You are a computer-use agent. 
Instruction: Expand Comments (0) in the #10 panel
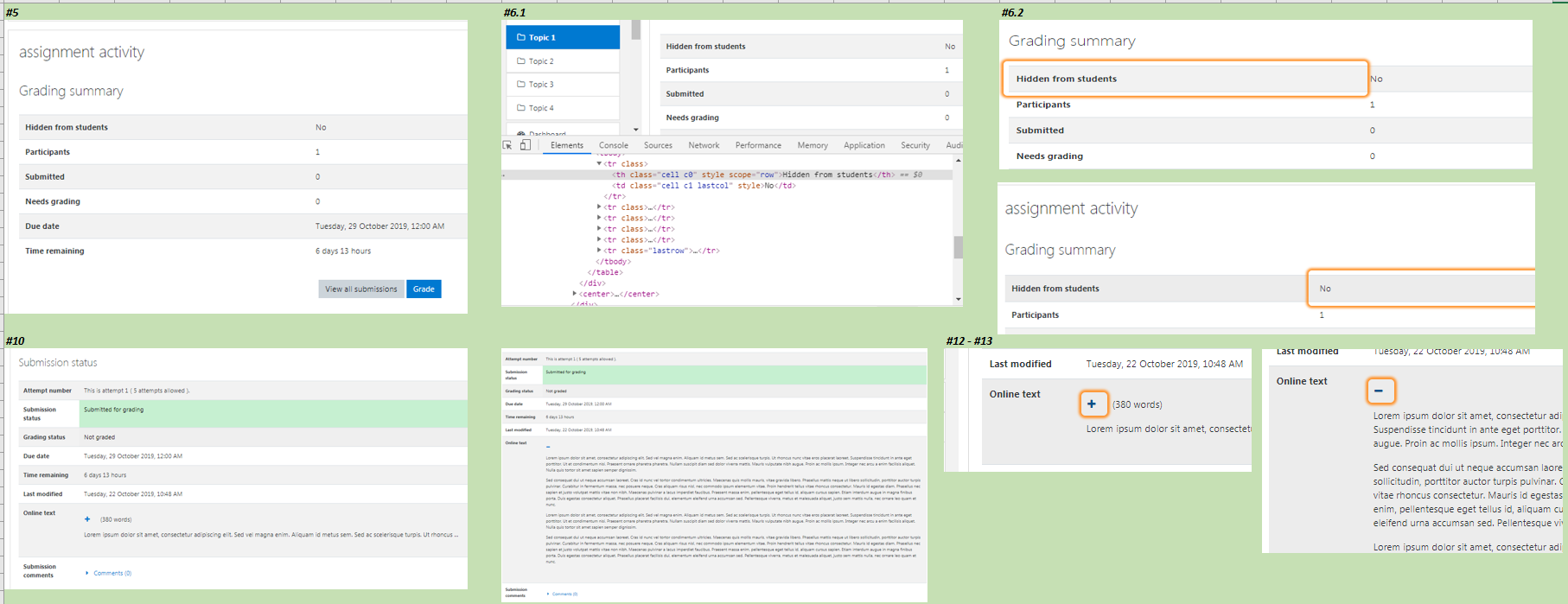pyautogui.click(x=109, y=573)
